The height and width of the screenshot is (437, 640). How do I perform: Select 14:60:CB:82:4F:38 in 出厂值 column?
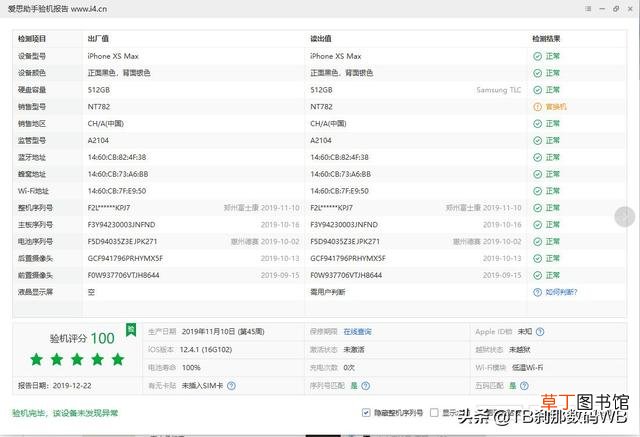[x=117, y=157]
